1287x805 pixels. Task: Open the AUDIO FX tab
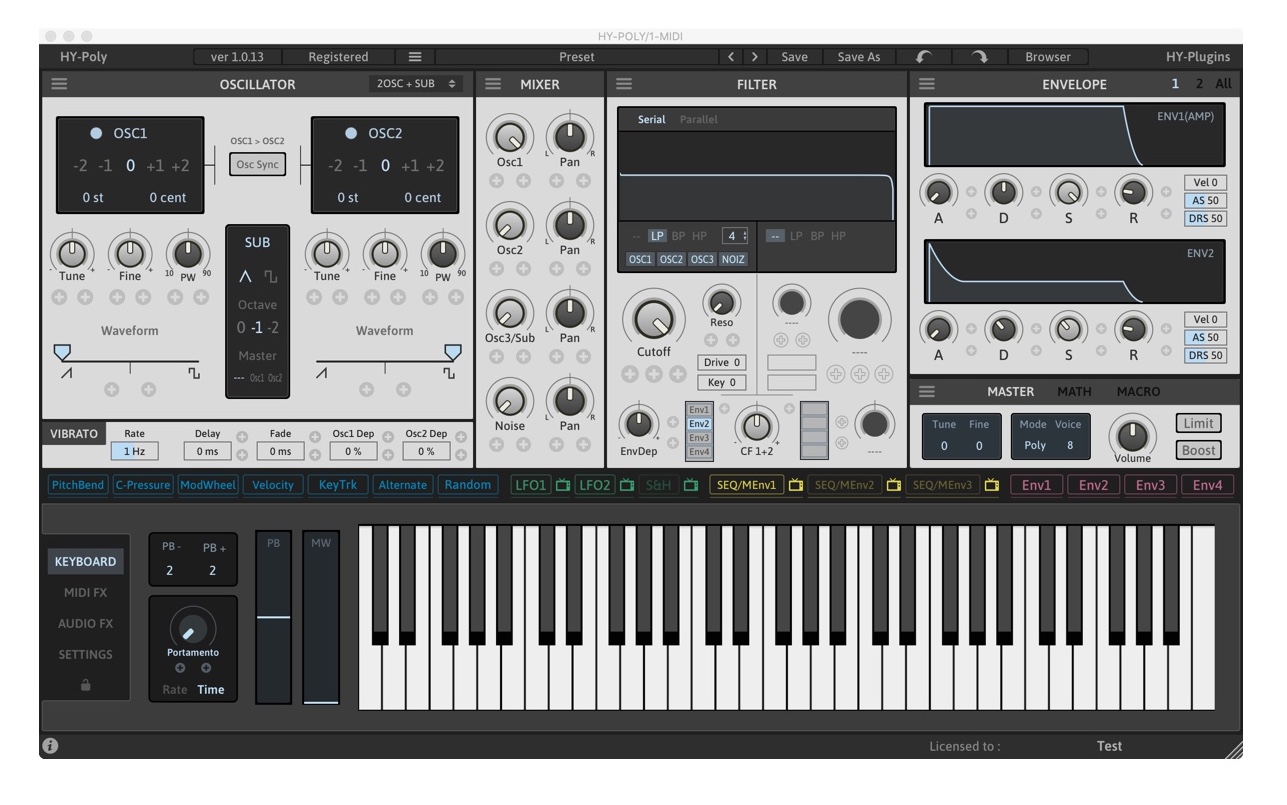coord(85,623)
